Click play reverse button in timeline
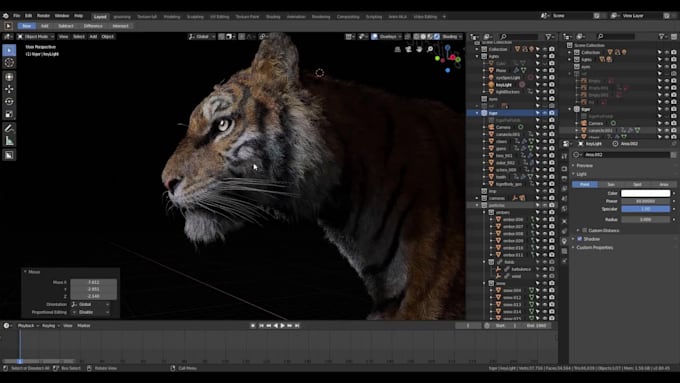The width and height of the screenshot is (680, 383). 275,326
